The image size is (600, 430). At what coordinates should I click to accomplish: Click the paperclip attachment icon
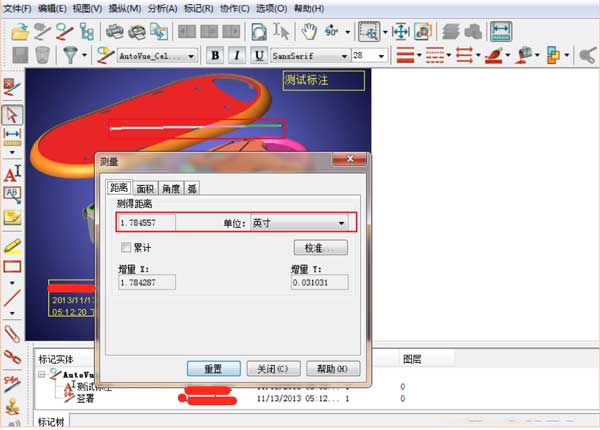point(12,334)
